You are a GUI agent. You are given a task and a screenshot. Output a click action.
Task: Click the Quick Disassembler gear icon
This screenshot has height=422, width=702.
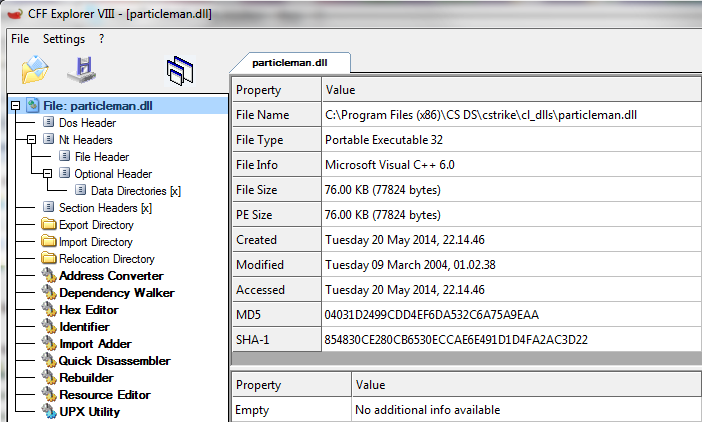49,360
